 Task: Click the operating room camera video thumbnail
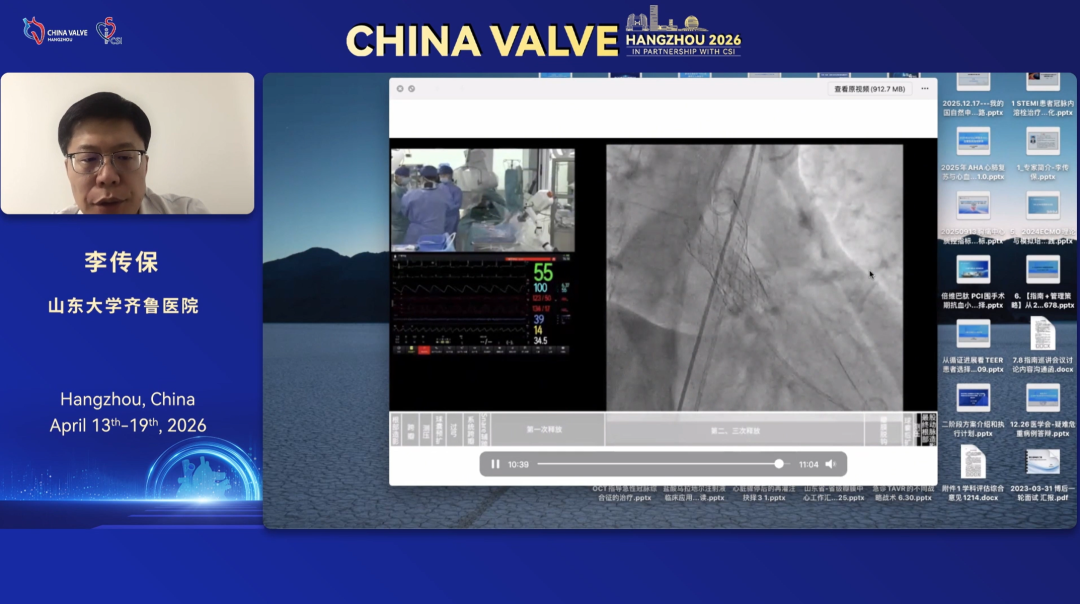coord(483,200)
